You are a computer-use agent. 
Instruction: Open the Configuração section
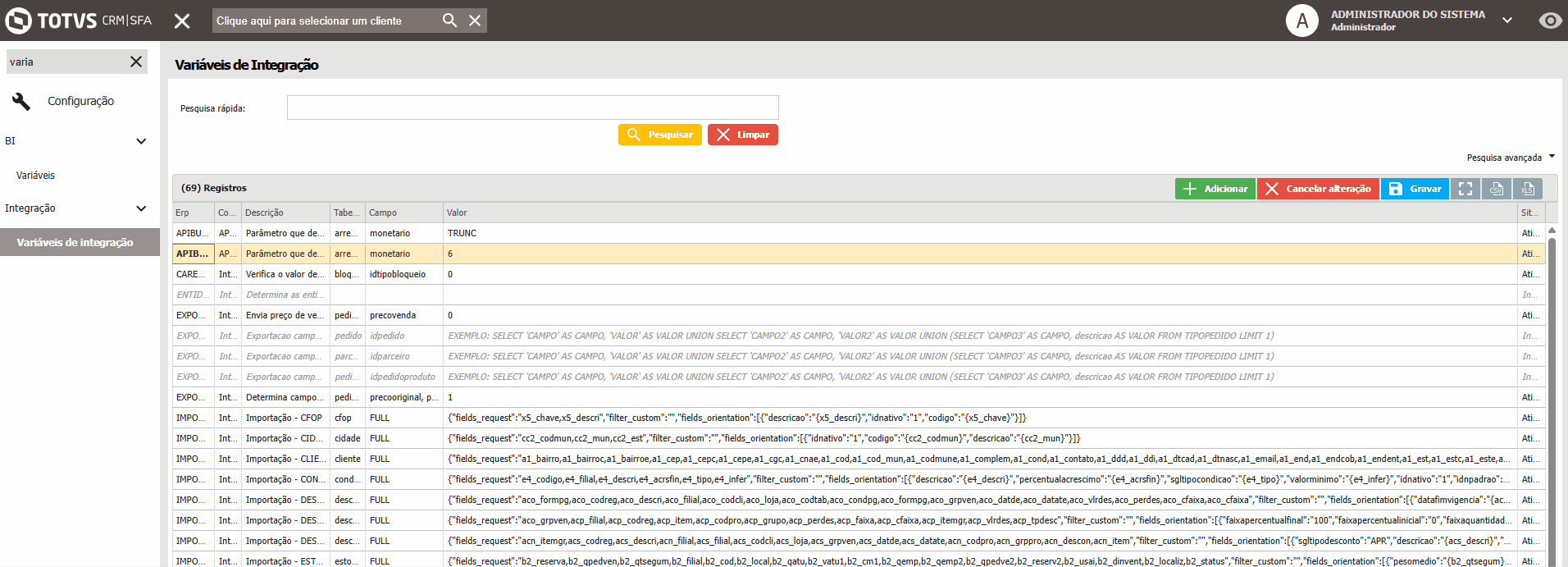80,101
